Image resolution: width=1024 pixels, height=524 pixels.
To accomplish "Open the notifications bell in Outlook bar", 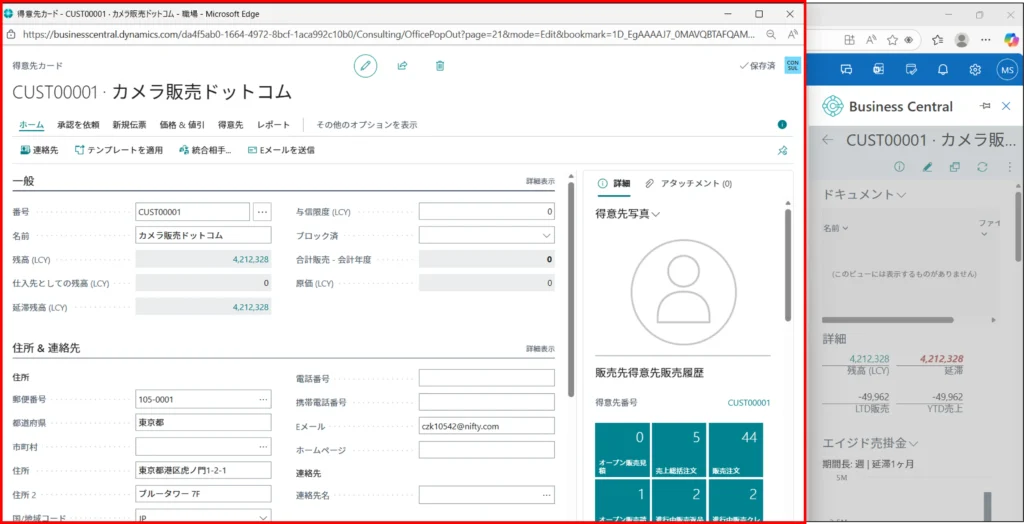I will (942, 70).
